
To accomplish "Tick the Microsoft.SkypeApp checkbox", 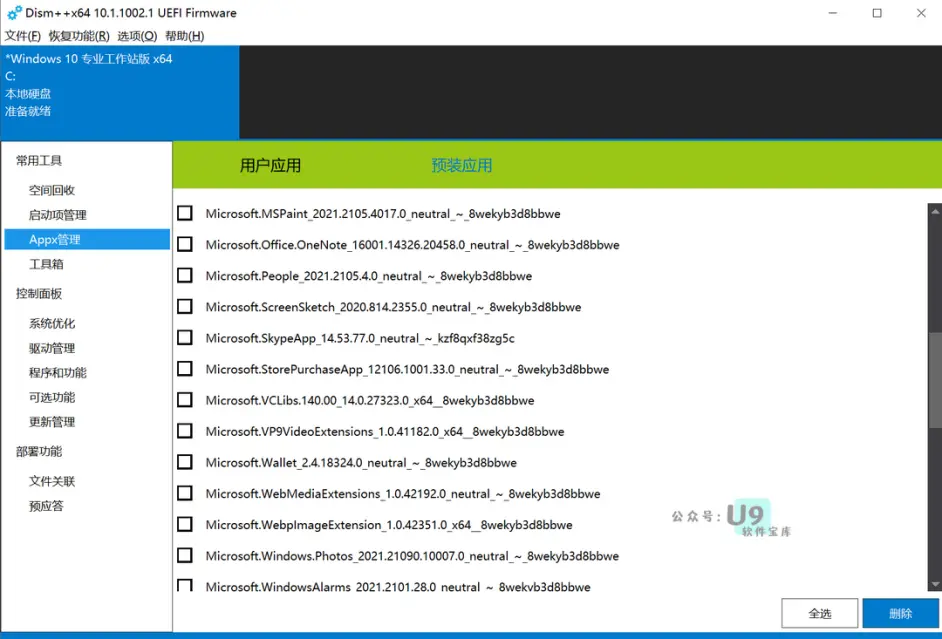I will [185, 338].
